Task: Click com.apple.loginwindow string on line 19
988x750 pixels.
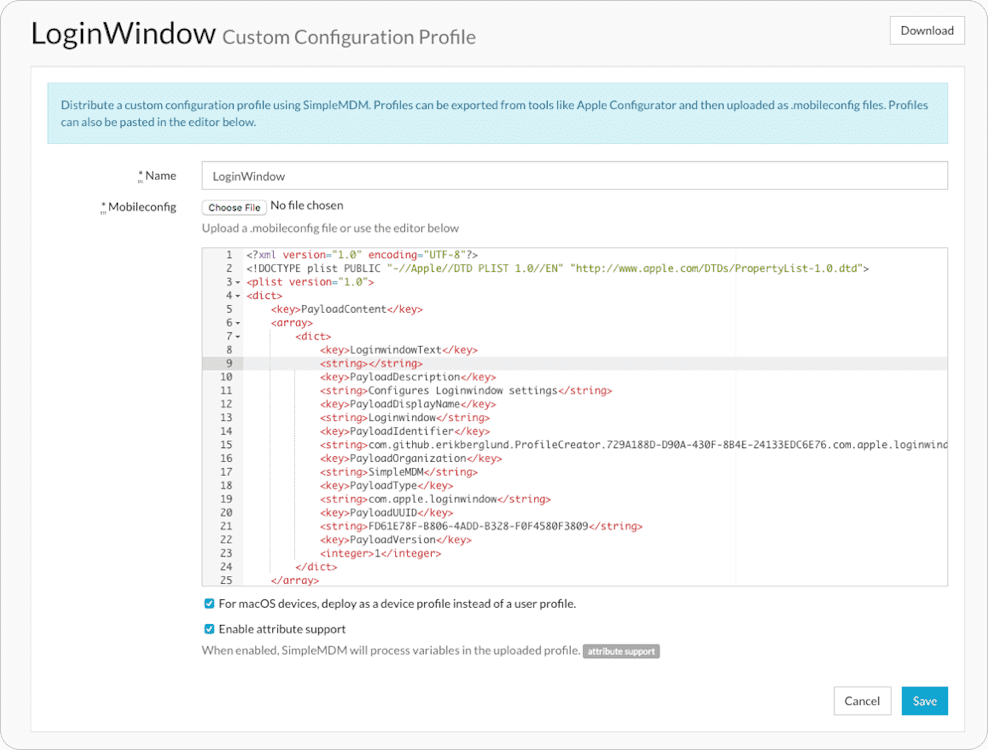Action: click(435, 499)
